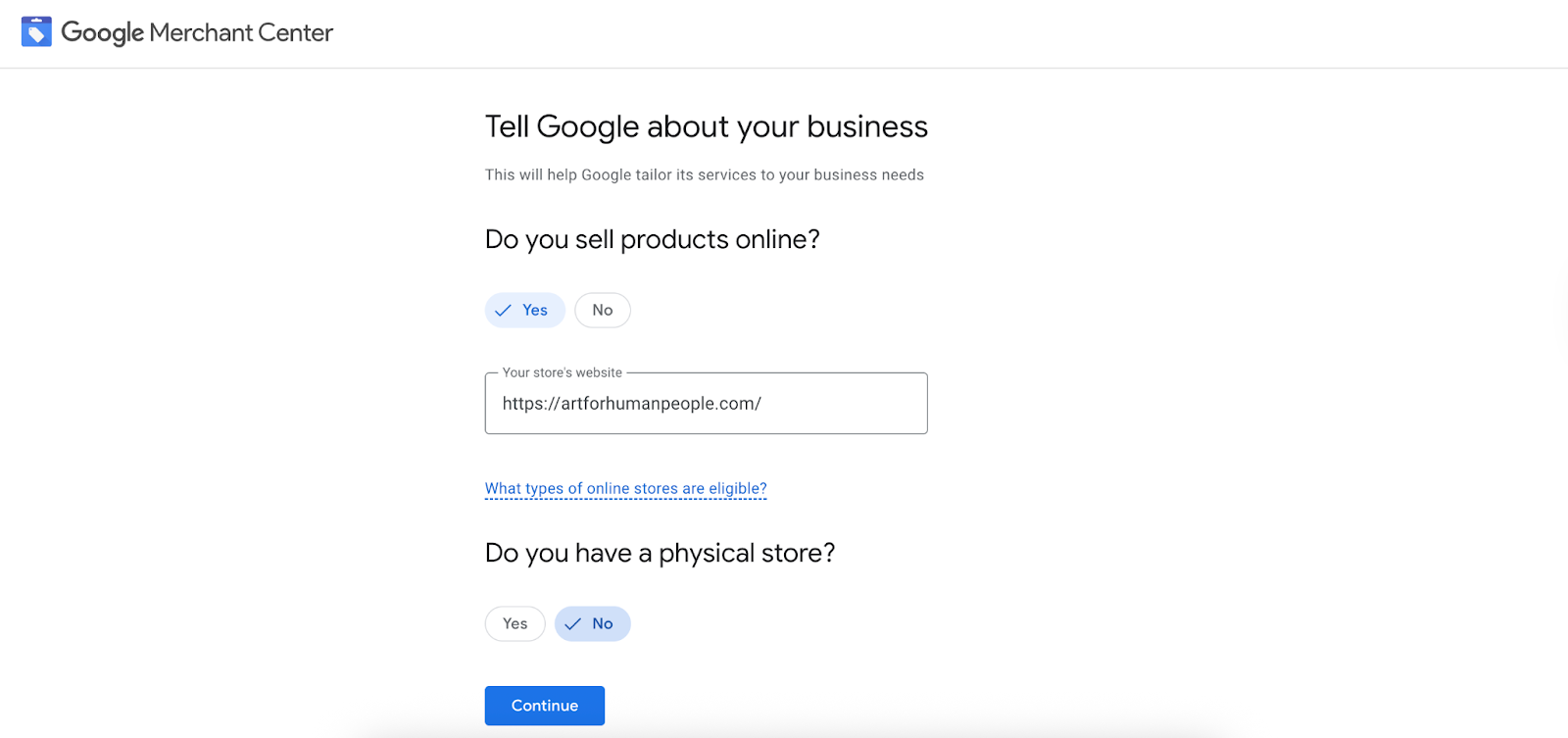The image size is (1568, 738).
Task: Select No for having a physical store
Action: click(592, 623)
